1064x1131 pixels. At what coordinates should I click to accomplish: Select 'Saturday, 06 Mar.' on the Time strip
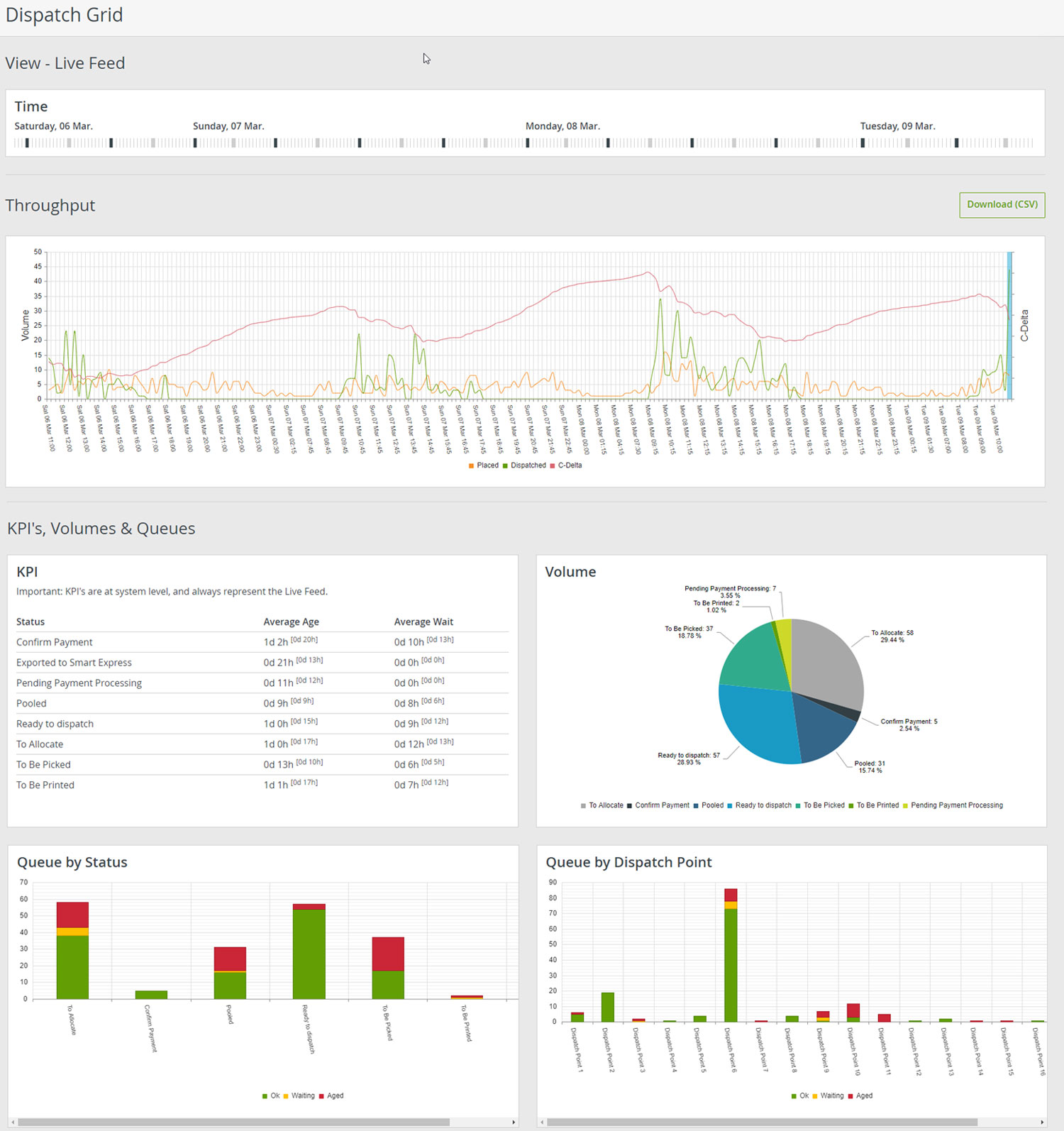tap(54, 126)
